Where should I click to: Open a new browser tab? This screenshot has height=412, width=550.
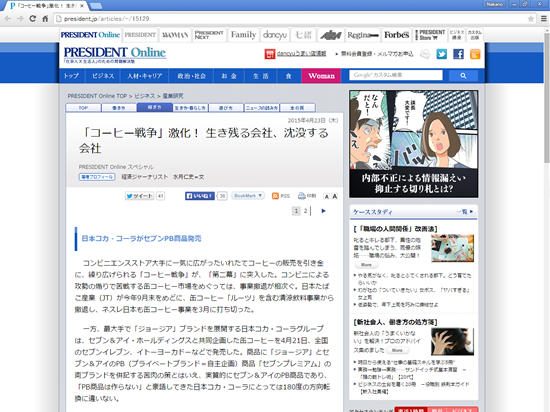tap(96, 6)
